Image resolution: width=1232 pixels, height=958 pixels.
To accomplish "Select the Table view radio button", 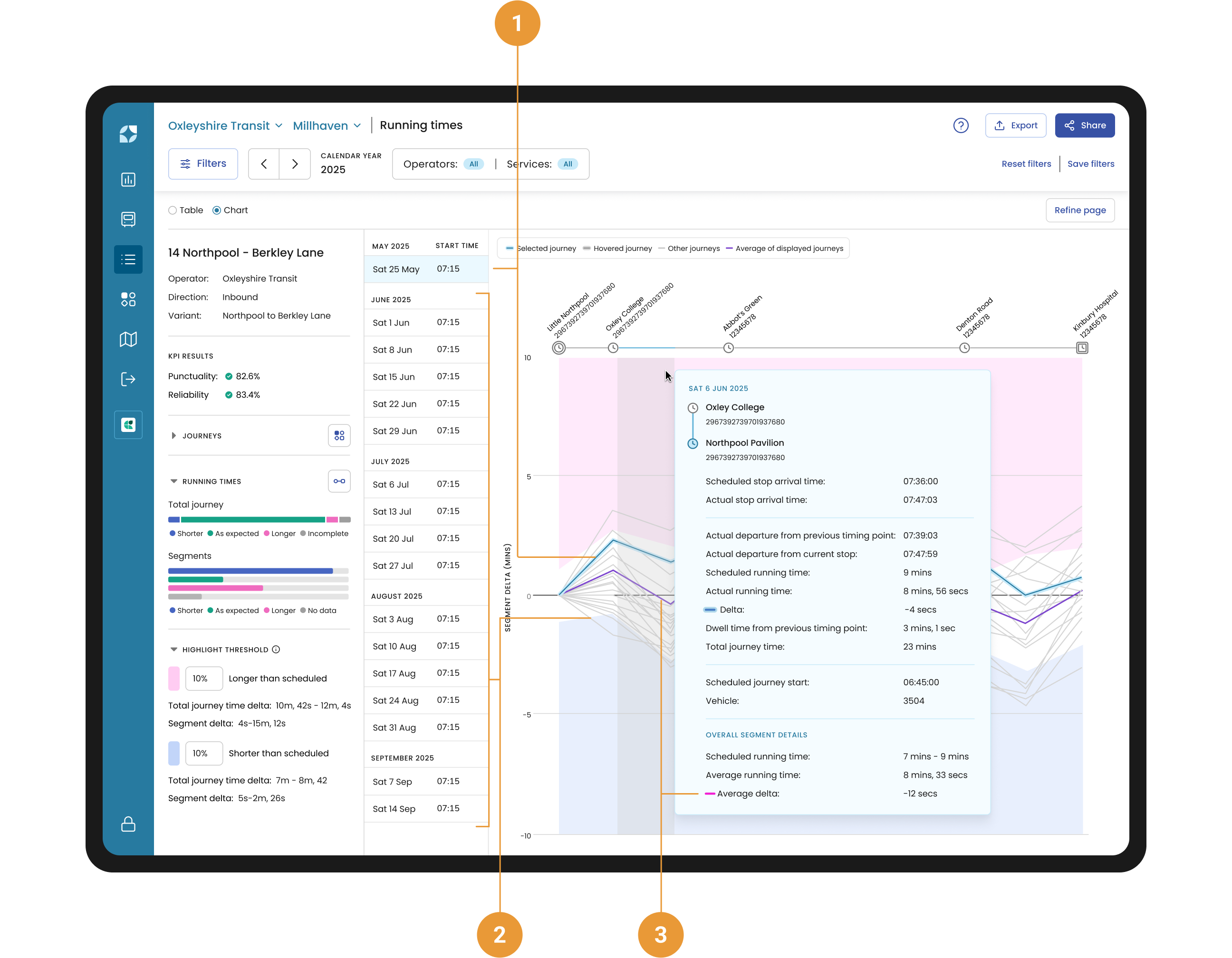I will click(x=173, y=211).
